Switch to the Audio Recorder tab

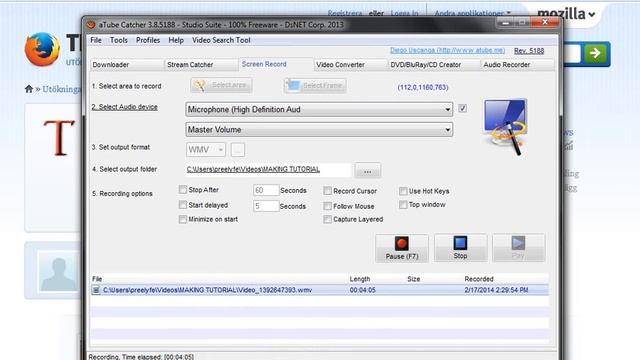click(x=518, y=65)
